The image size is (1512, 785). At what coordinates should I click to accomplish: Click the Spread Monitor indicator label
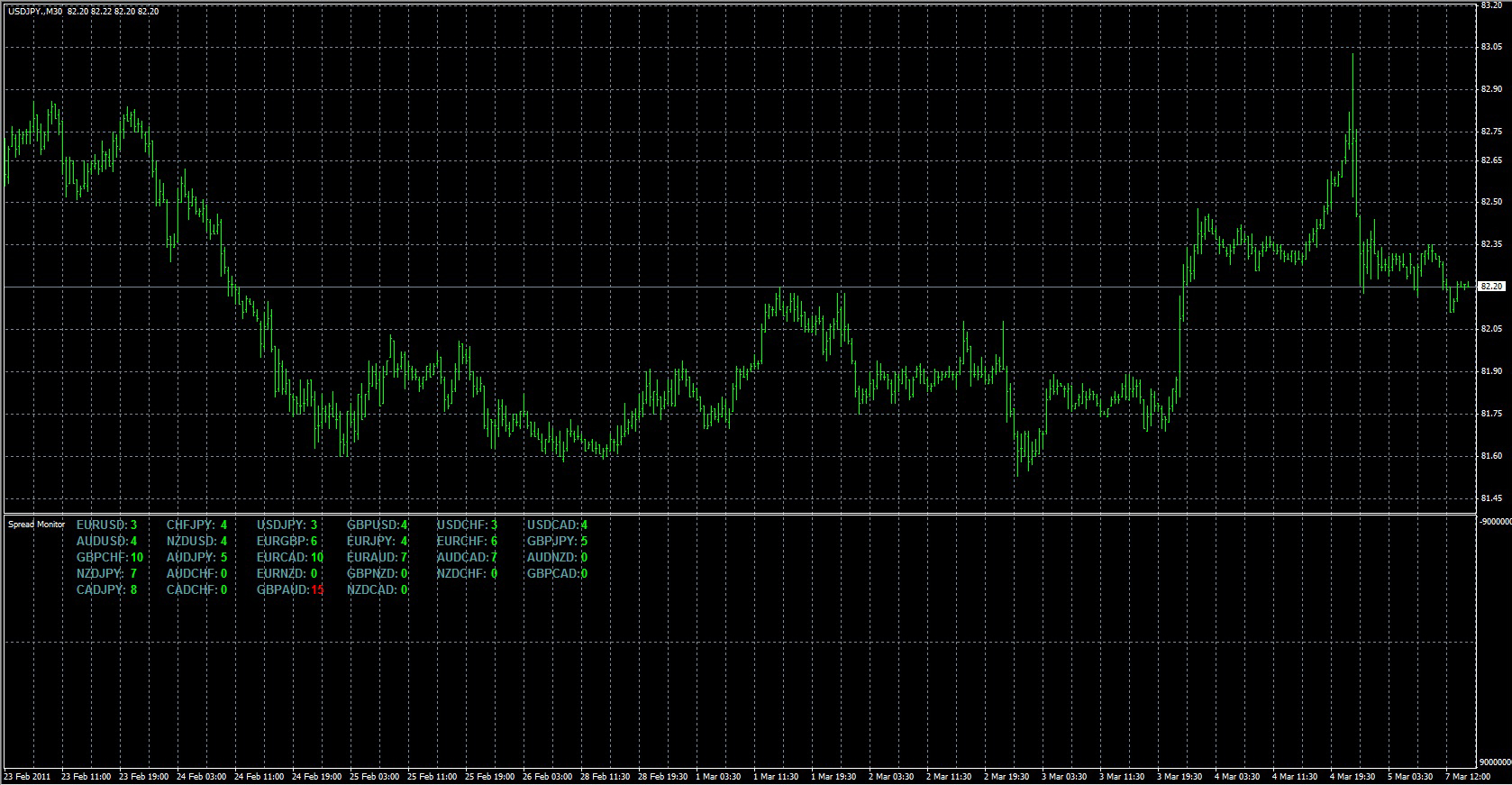36,525
